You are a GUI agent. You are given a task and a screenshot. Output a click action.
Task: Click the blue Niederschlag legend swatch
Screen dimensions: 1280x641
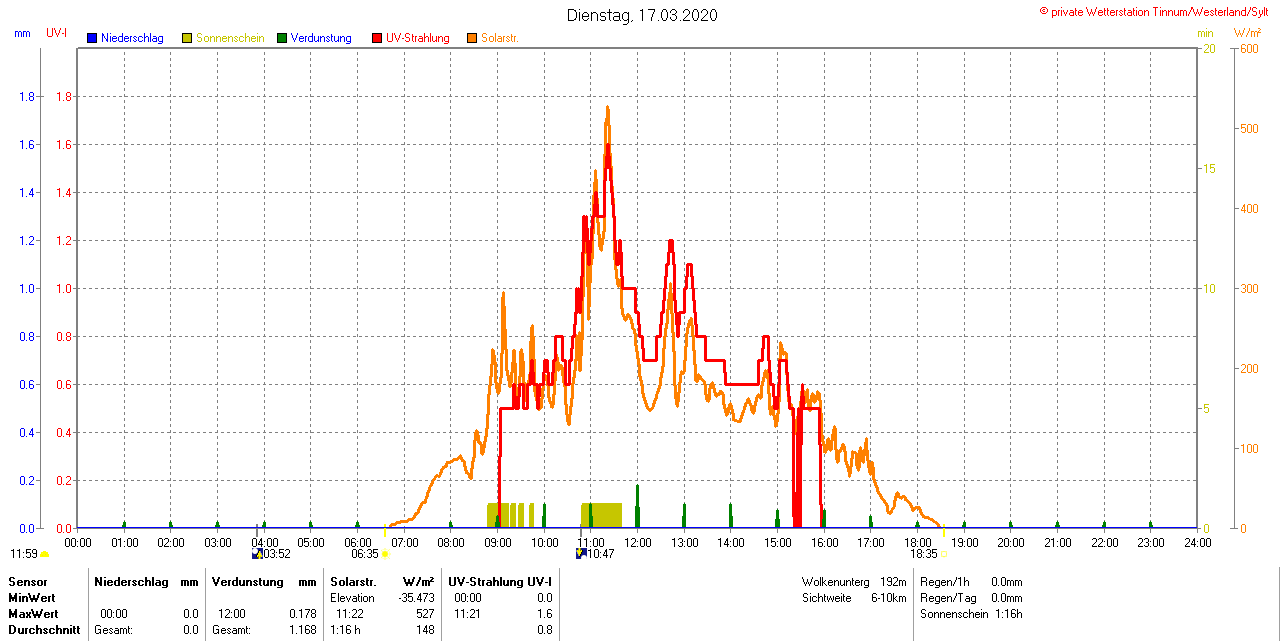point(92,38)
